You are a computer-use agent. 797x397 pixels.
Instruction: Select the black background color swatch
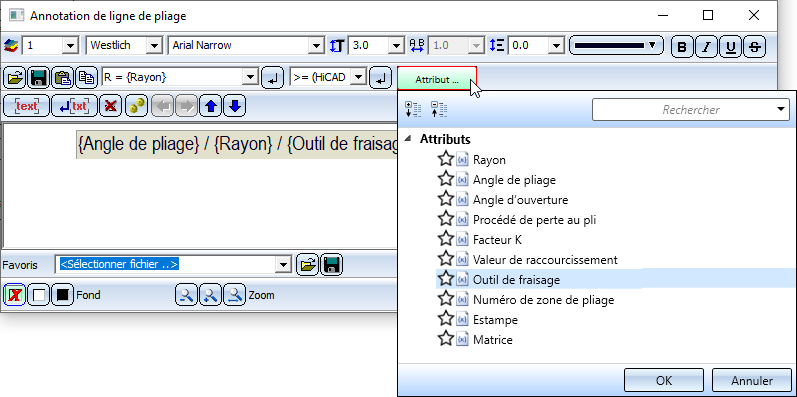(x=63, y=295)
